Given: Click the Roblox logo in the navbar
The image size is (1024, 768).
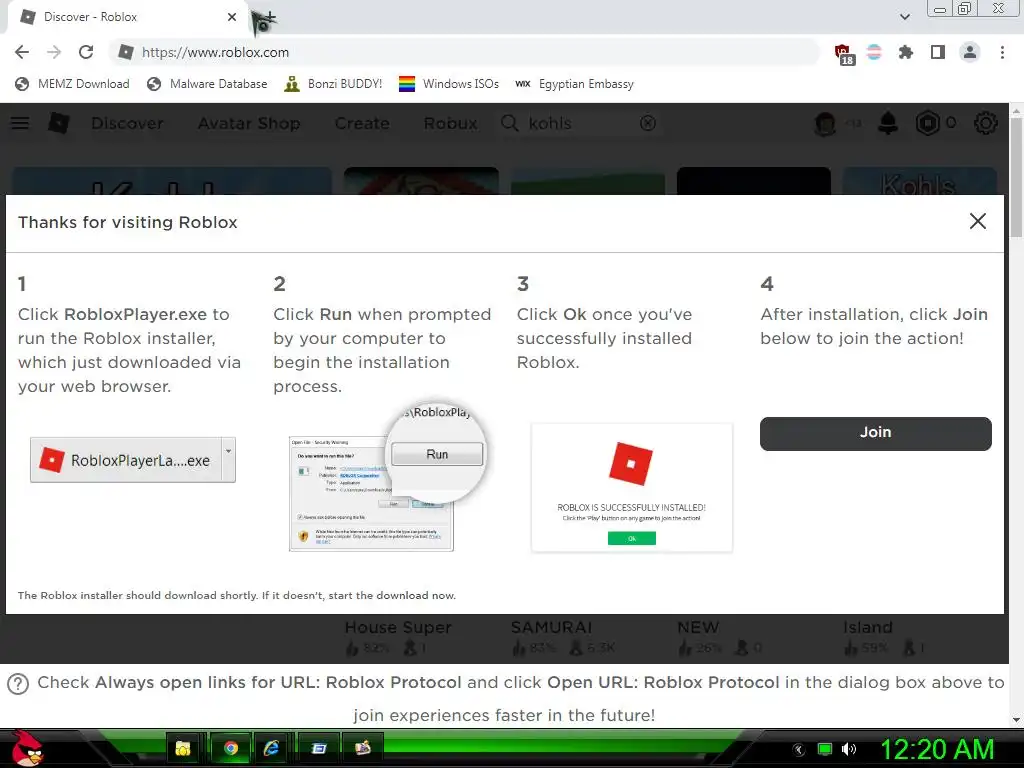Looking at the screenshot, I should [59, 123].
